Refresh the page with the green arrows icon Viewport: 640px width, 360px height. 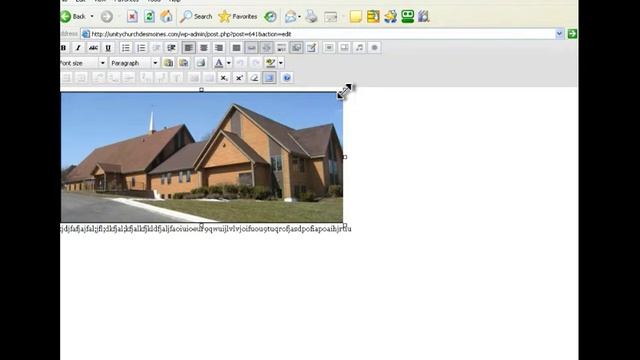[x=149, y=16]
